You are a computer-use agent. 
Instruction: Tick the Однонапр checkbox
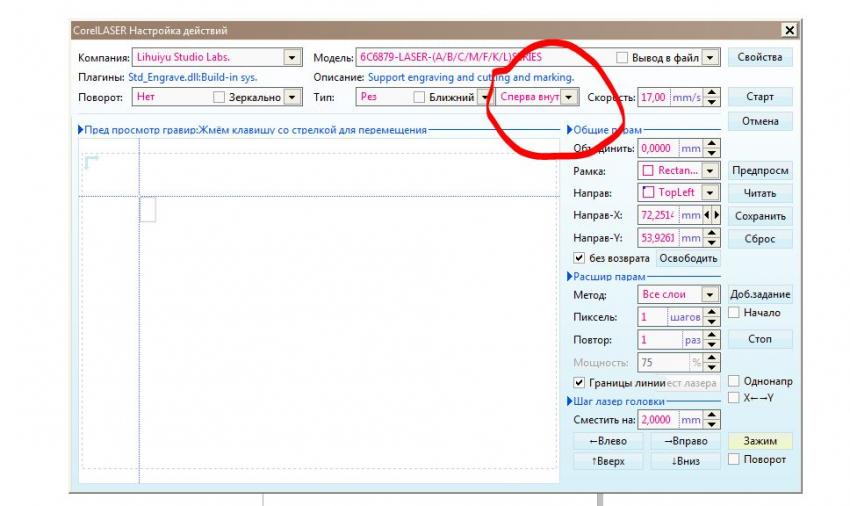734,381
